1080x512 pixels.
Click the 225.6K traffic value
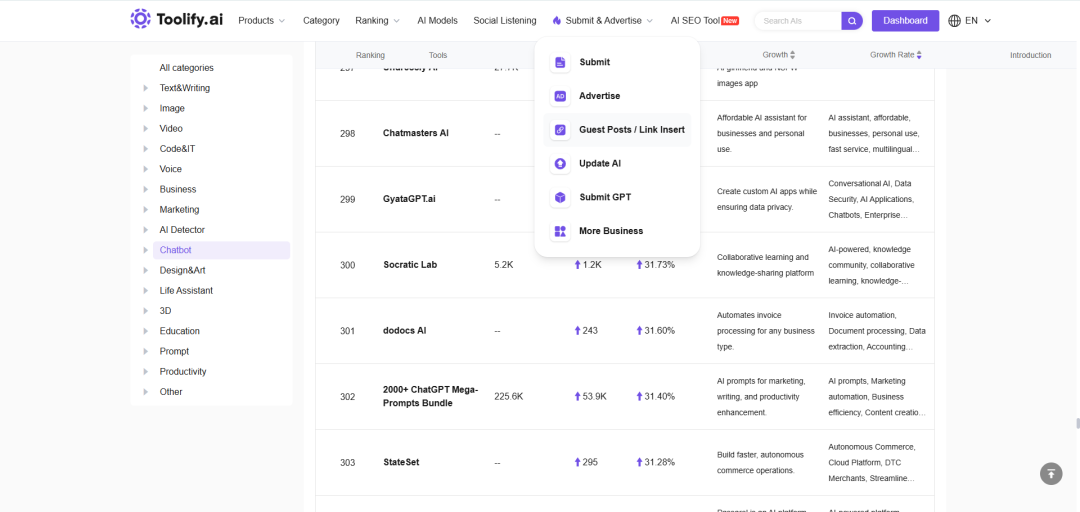(x=509, y=396)
